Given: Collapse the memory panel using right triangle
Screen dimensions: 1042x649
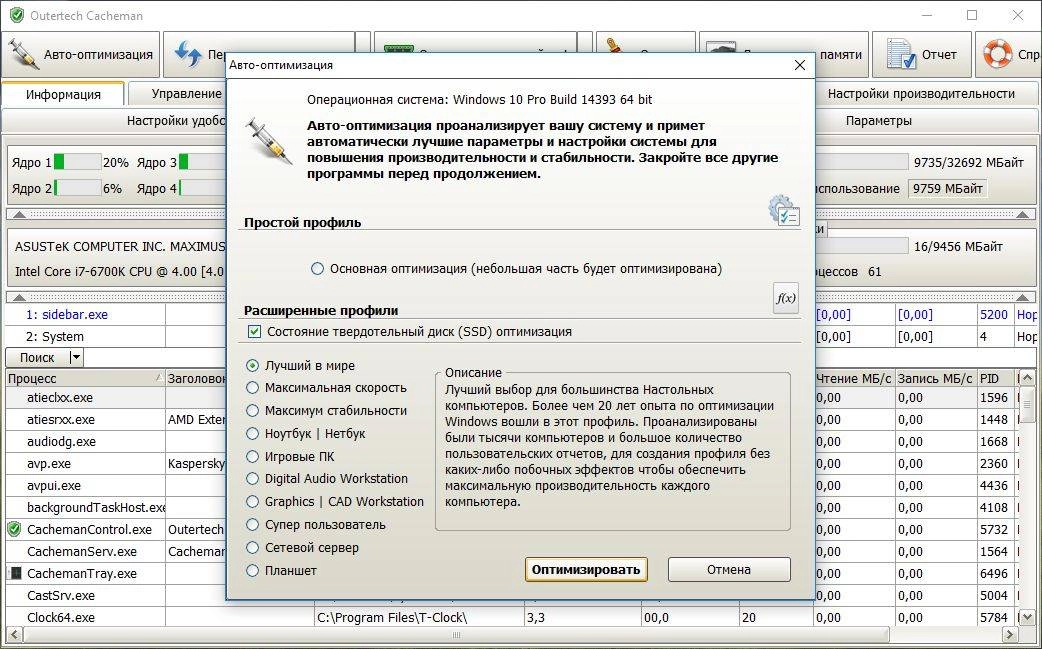Looking at the screenshot, I should click(x=1024, y=215).
